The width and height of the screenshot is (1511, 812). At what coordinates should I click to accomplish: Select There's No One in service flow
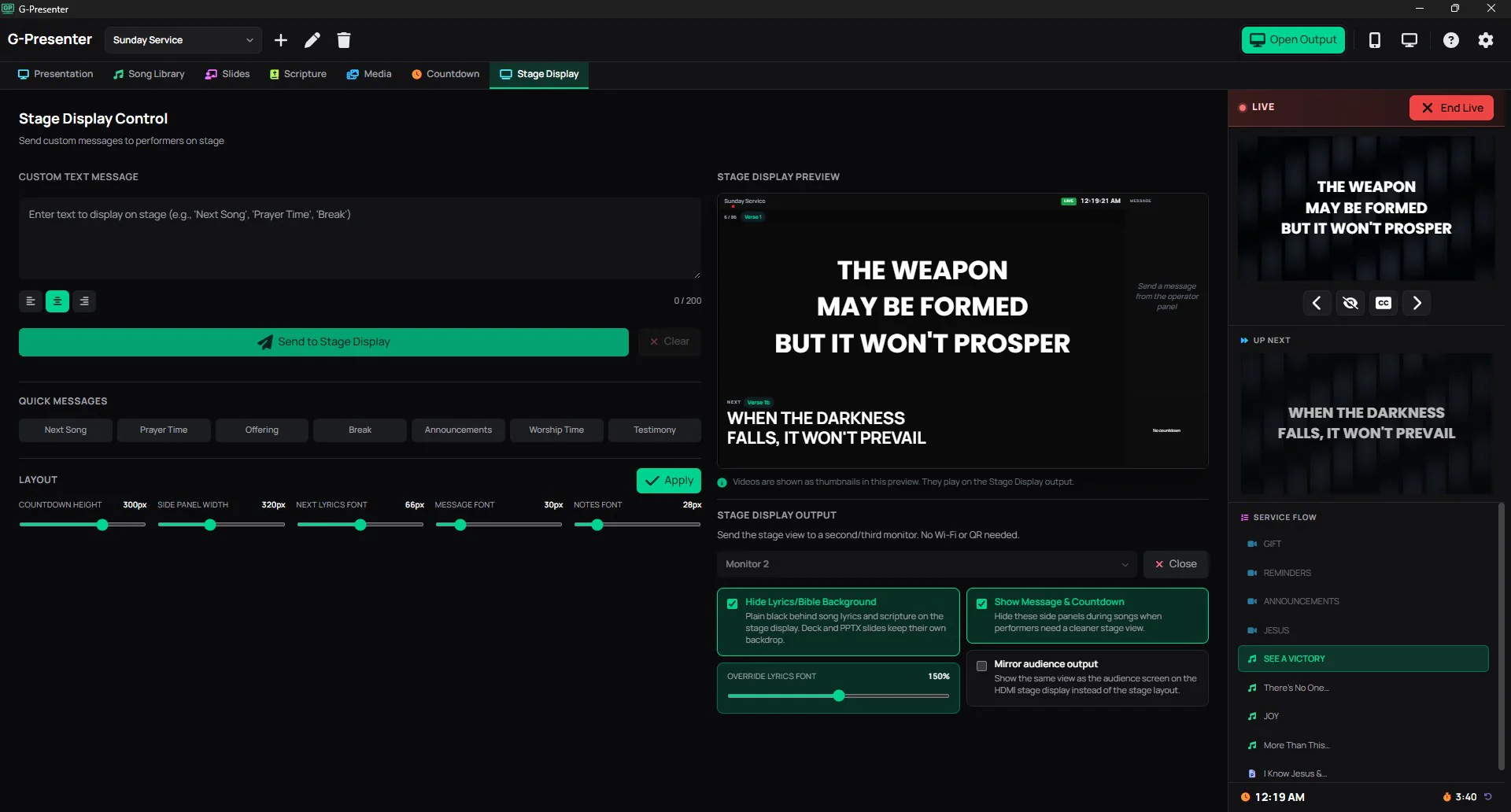(x=1363, y=688)
